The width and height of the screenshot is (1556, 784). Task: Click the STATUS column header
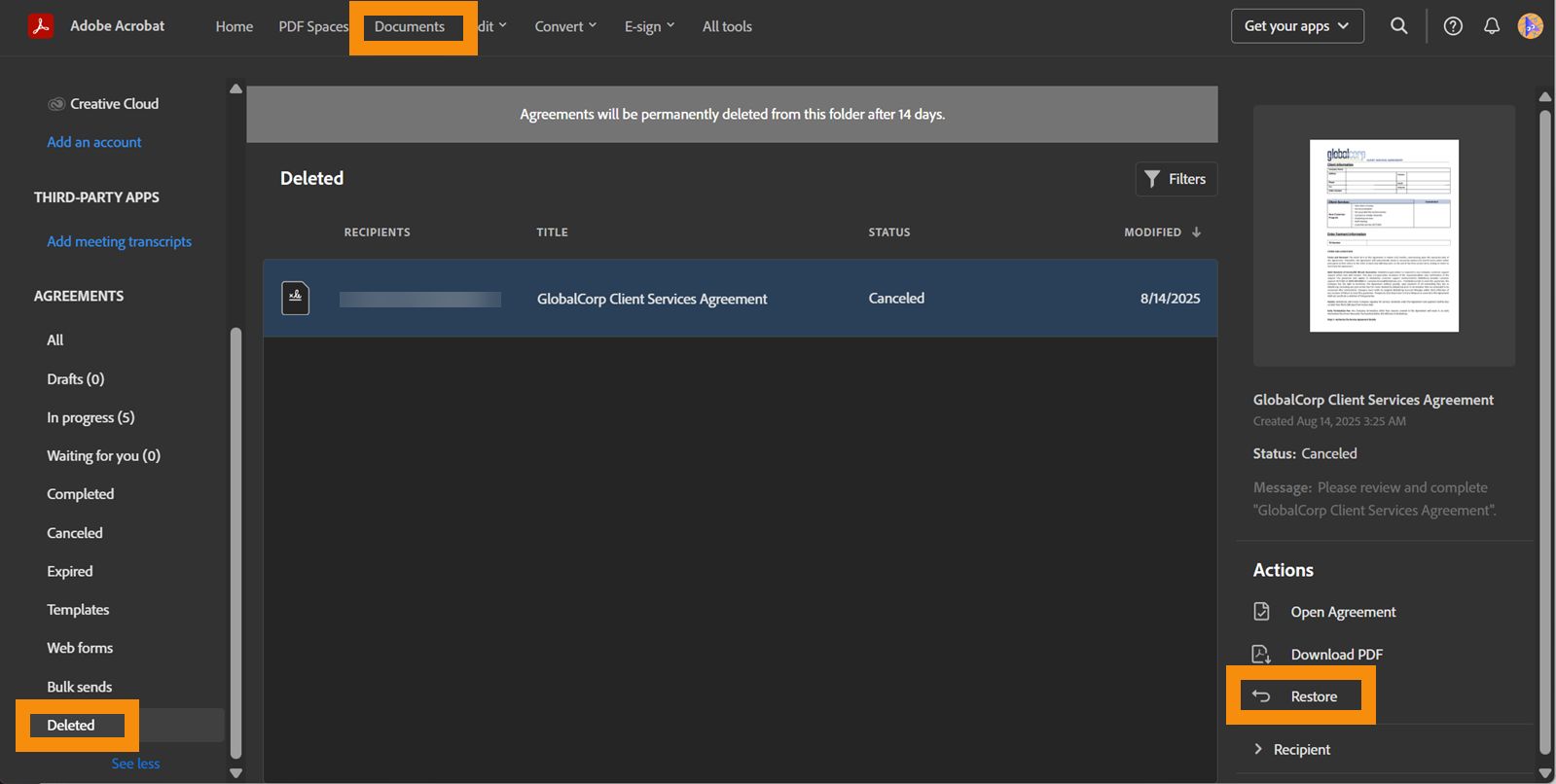coord(889,232)
